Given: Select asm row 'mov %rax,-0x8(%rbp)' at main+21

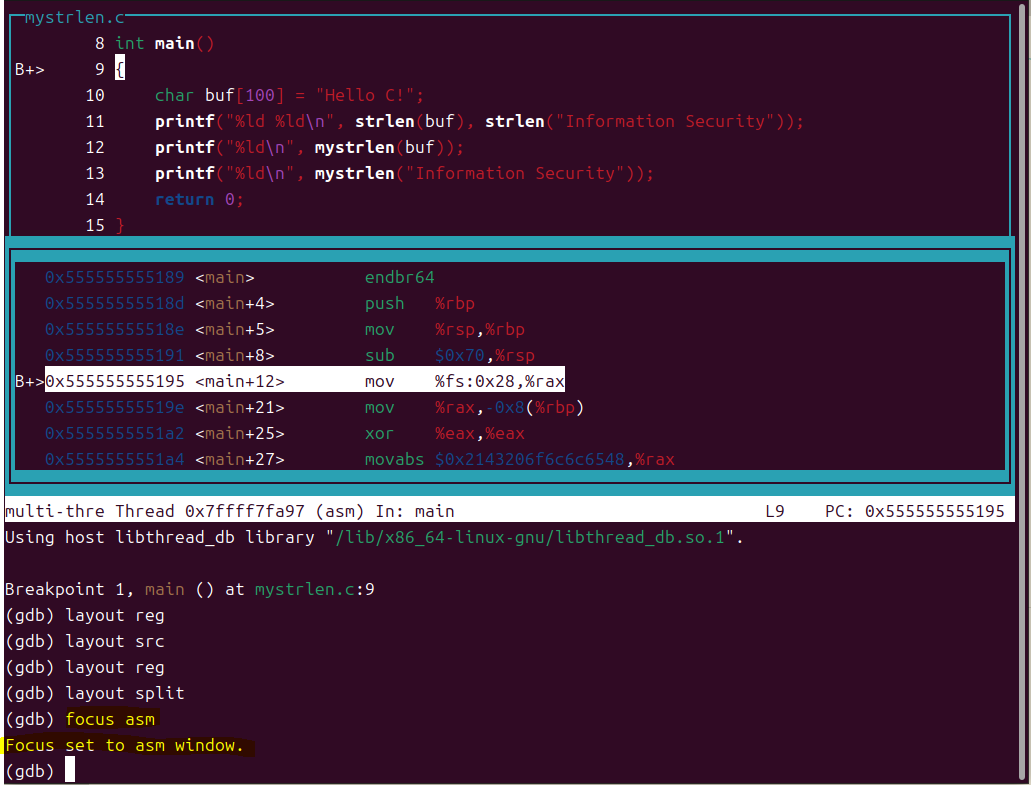Looking at the screenshot, I should [314, 408].
